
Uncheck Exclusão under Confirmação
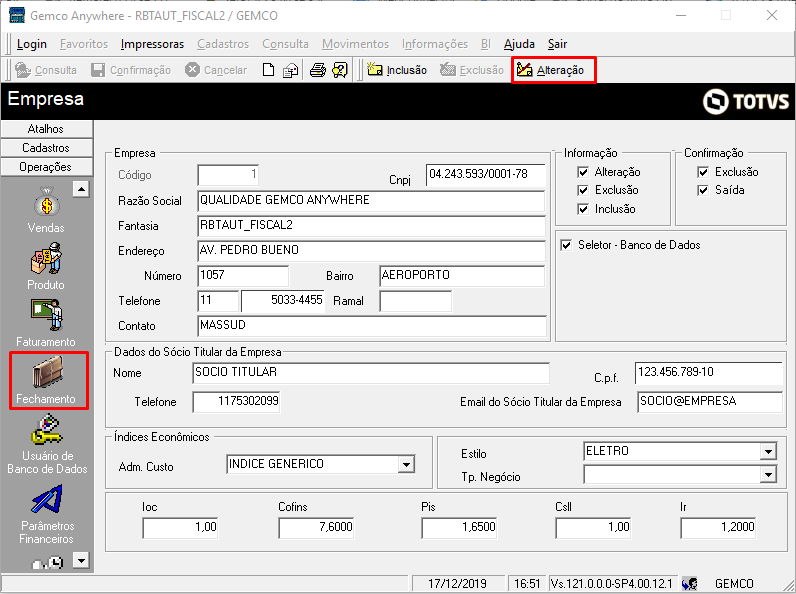[703, 172]
